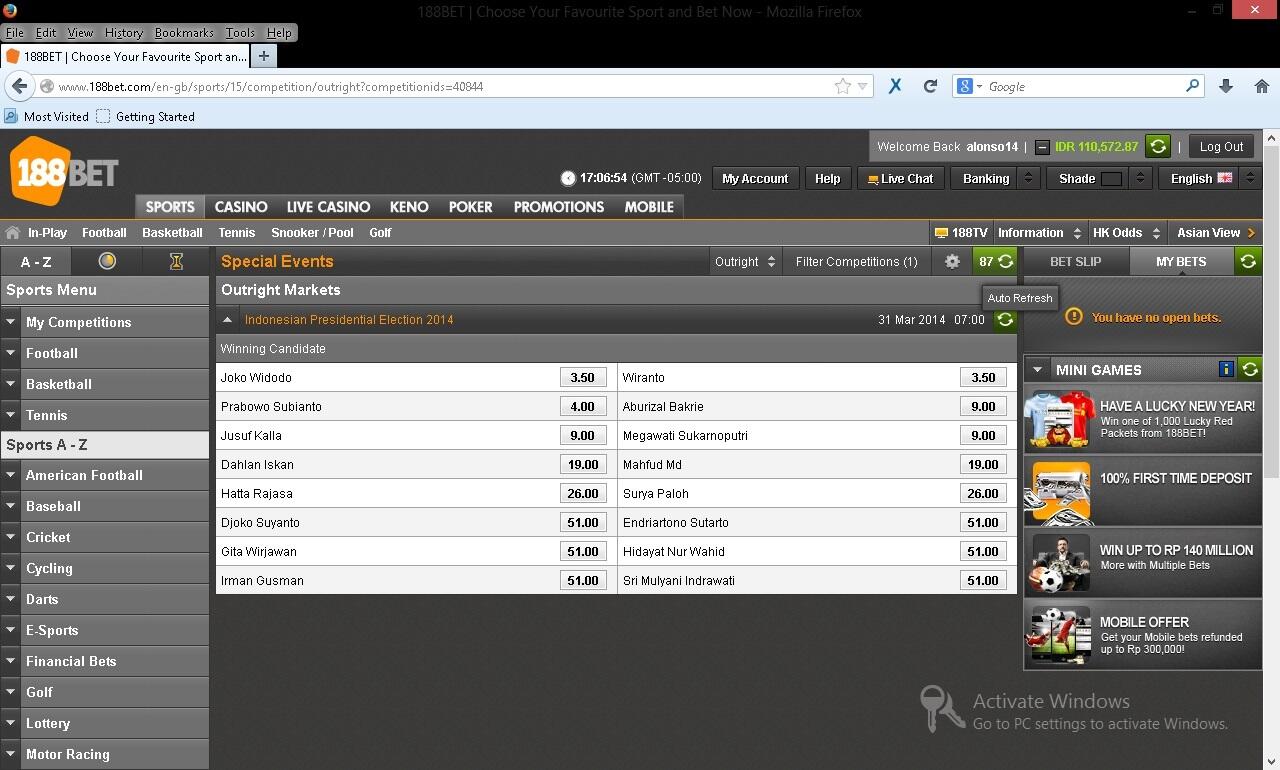The height and width of the screenshot is (770, 1280).
Task: Refresh the bet slip panel
Action: pyautogui.click(x=1248, y=261)
